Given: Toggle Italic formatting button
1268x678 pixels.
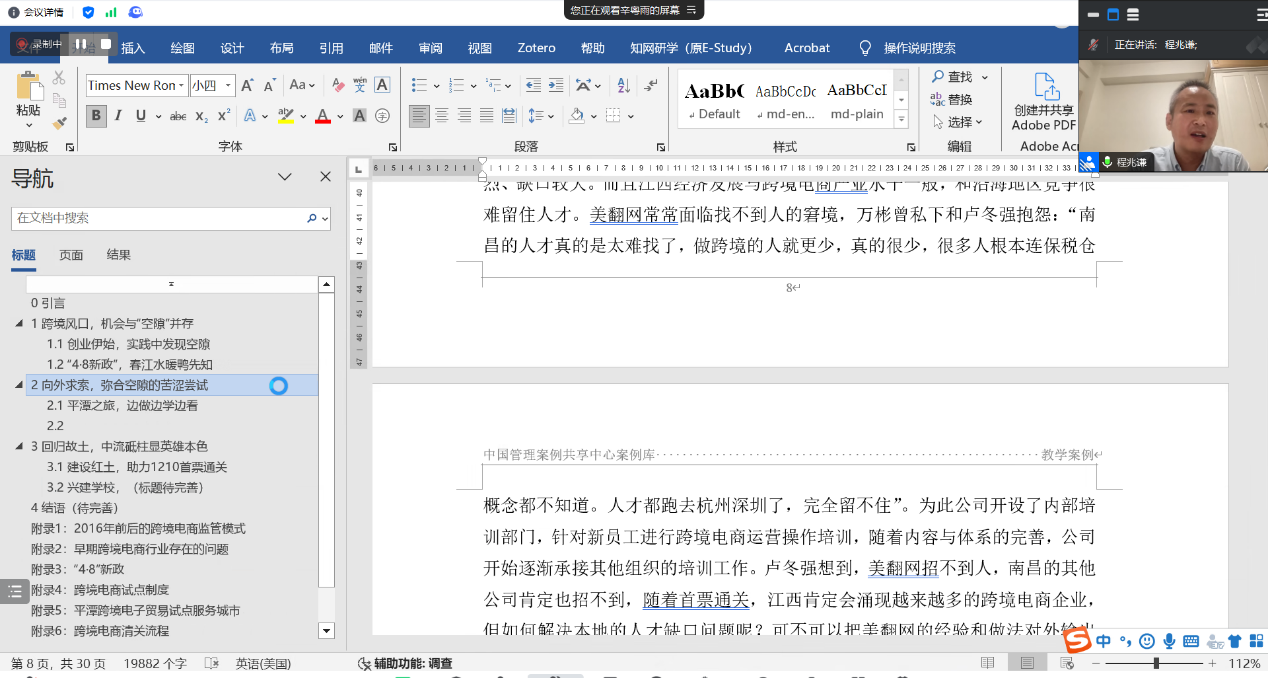Looking at the screenshot, I should point(119,116).
